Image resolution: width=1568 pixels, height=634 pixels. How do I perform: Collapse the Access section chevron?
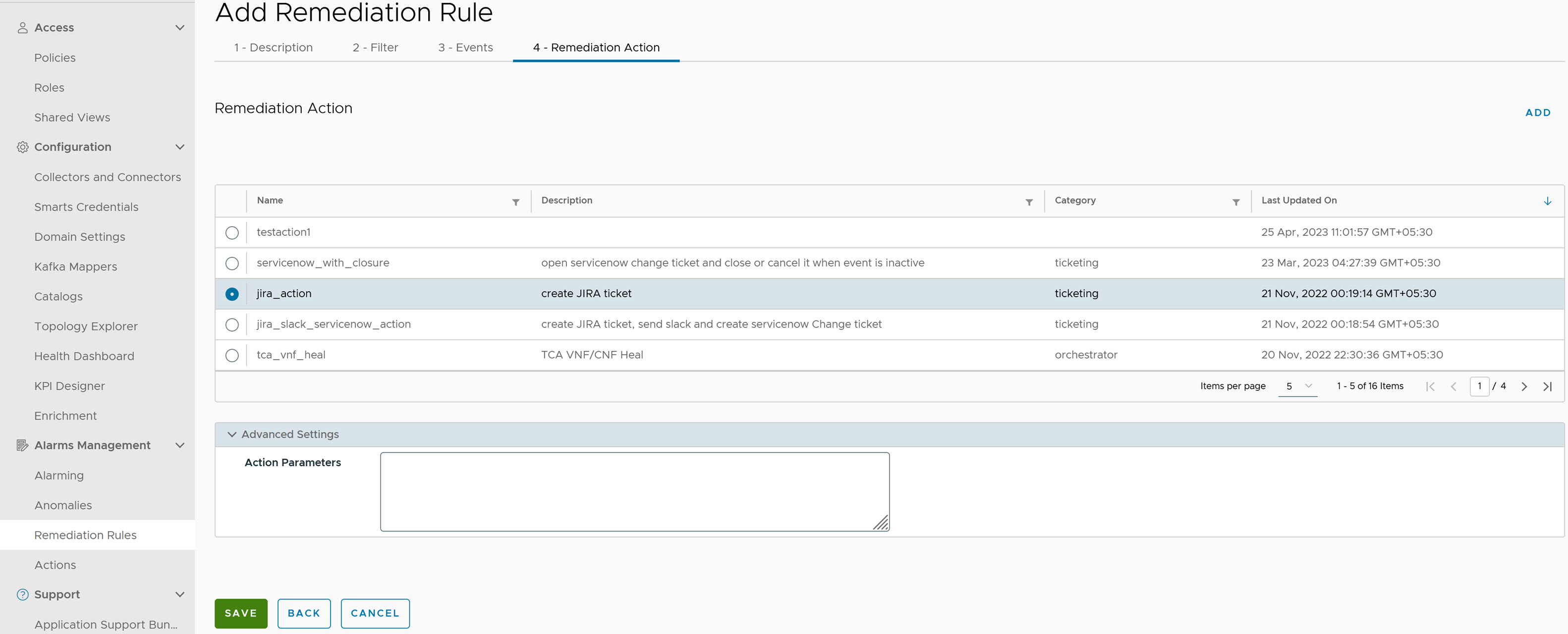[x=179, y=27]
